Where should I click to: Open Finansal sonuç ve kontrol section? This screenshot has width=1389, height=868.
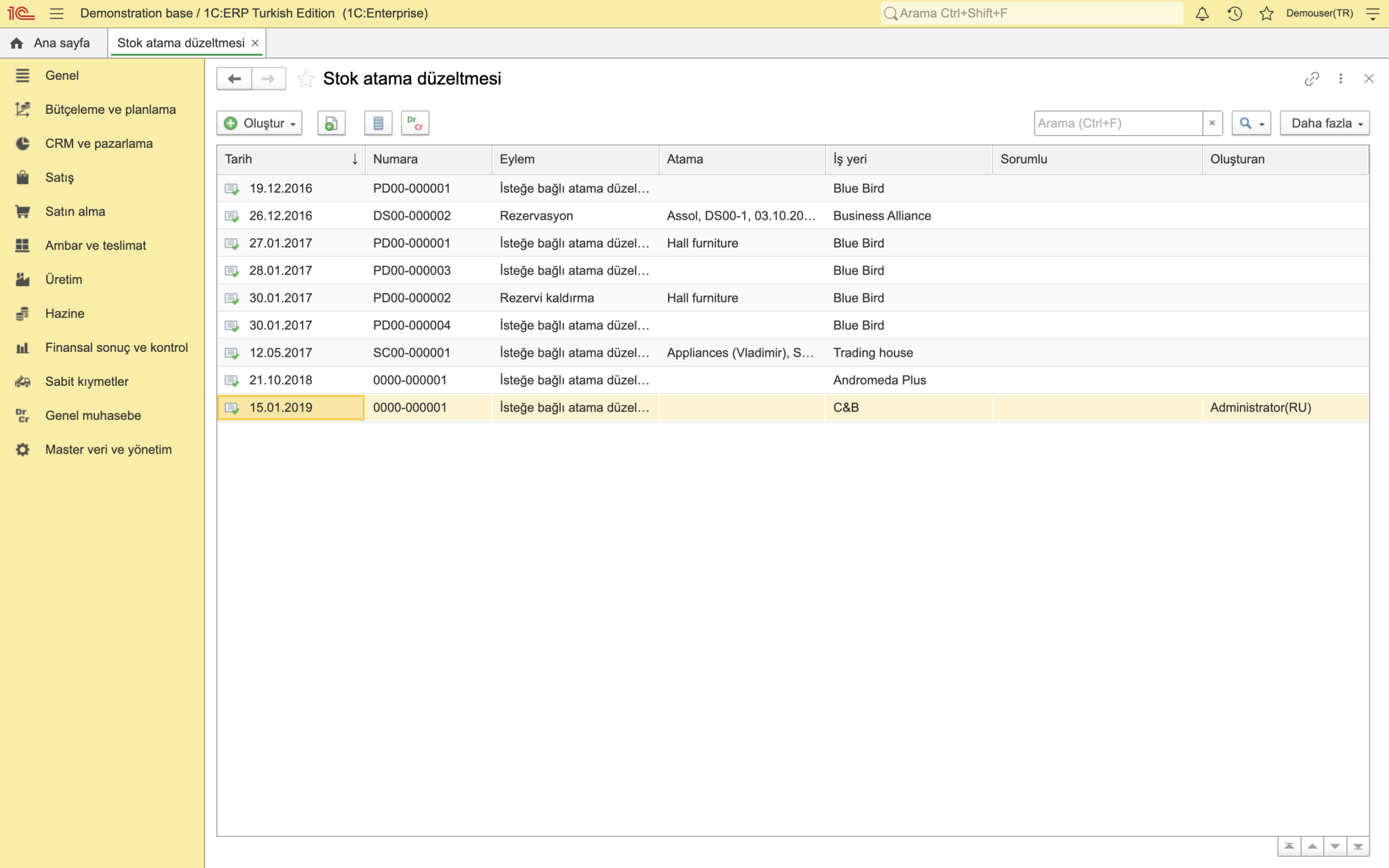pyautogui.click(x=102, y=347)
